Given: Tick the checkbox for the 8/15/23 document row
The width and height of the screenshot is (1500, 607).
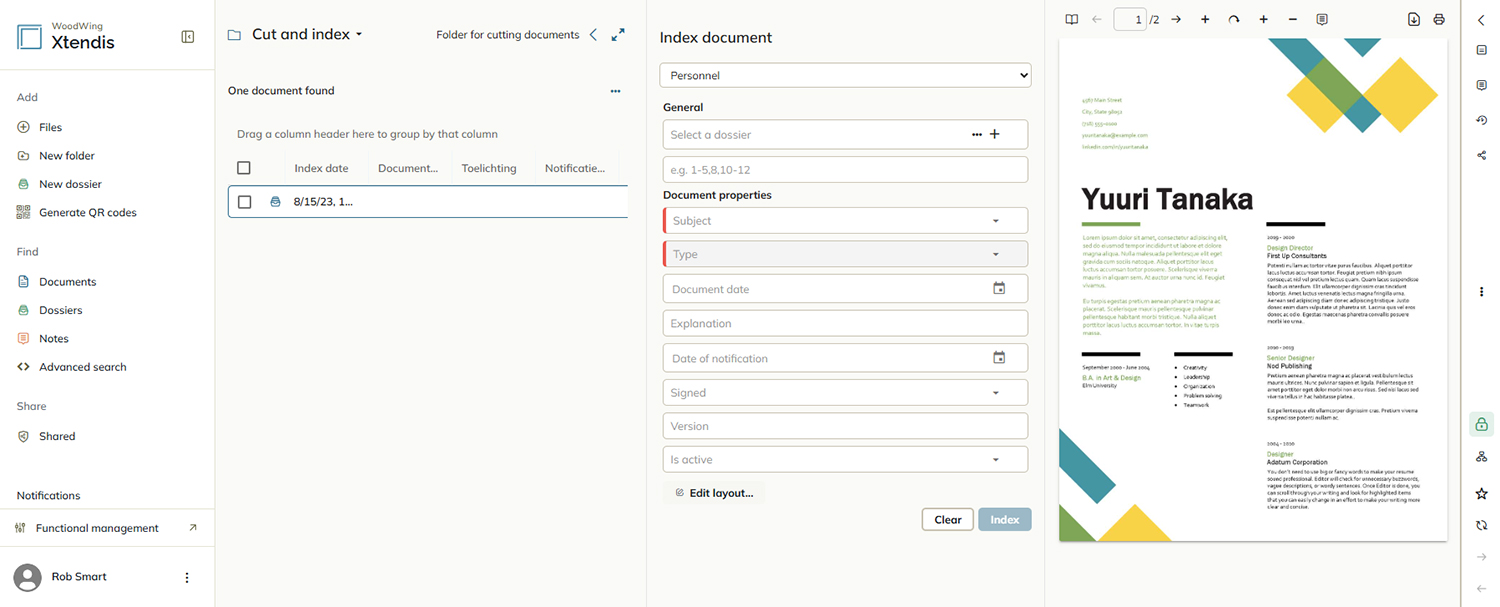Looking at the screenshot, I should point(244,202).
